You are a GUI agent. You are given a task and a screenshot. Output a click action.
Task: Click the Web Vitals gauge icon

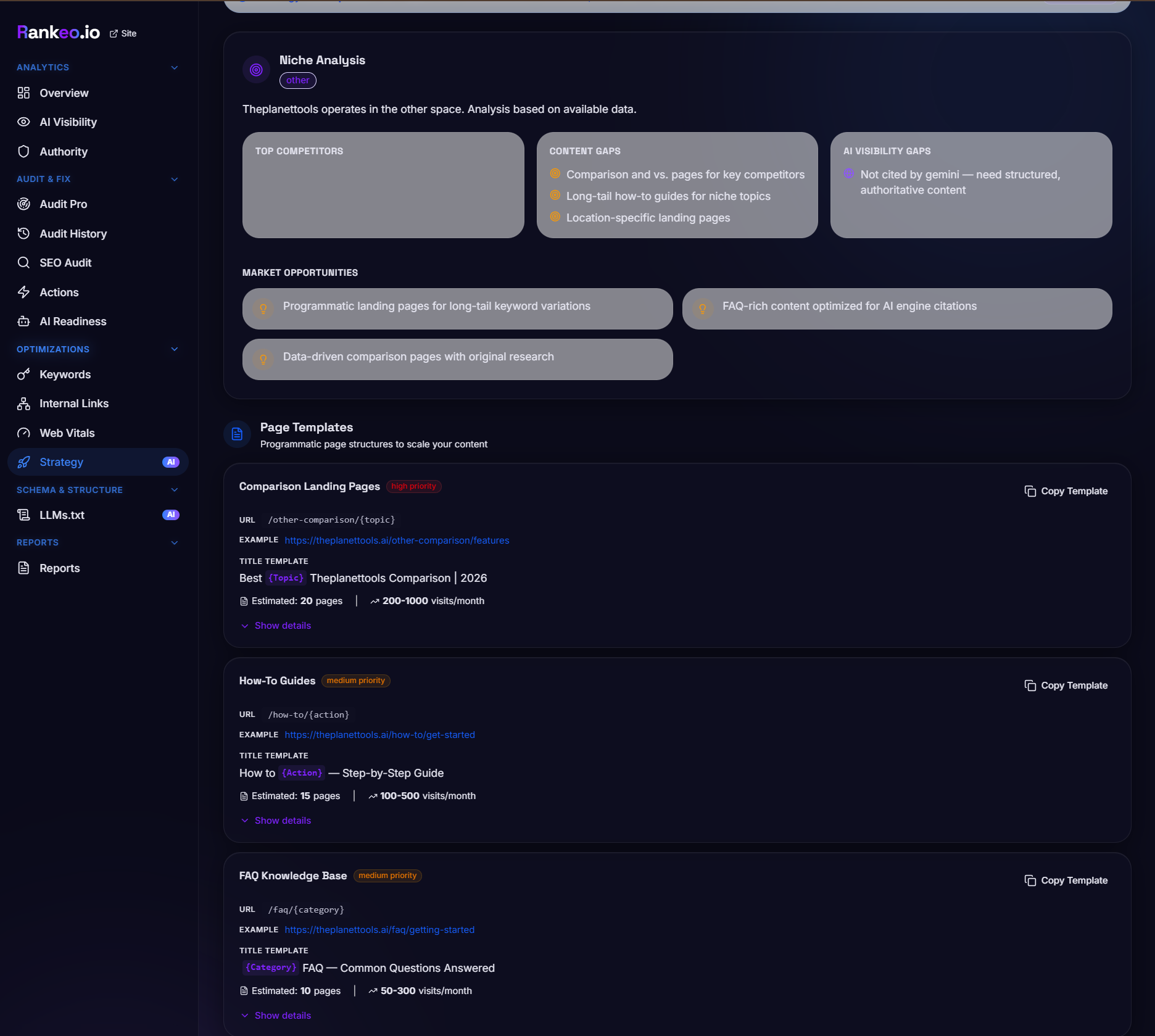[x=23, y=433]
